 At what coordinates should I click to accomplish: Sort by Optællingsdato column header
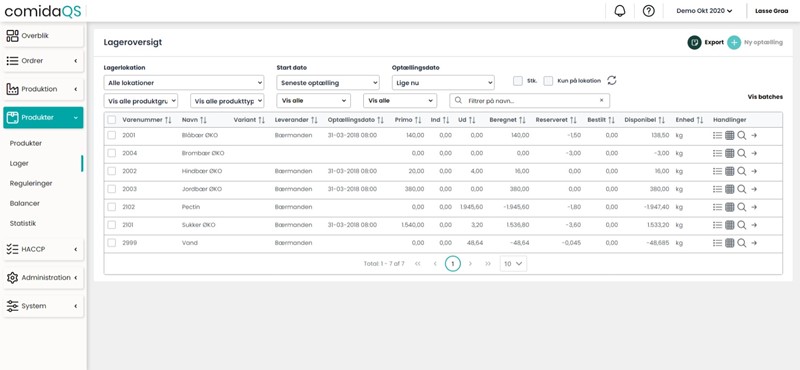click(x=356, y=120)
